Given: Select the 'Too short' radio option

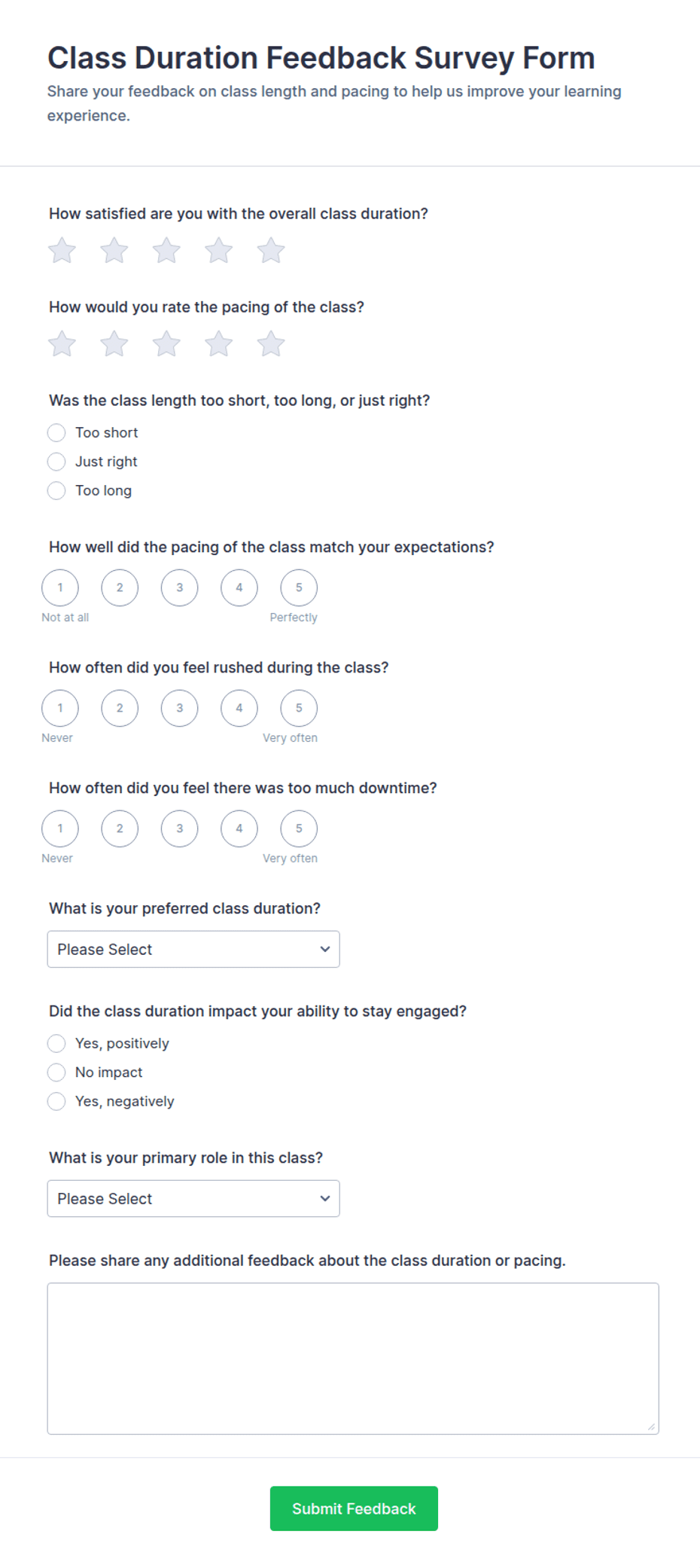Looking at the screenshot, I should pos(56,432).
